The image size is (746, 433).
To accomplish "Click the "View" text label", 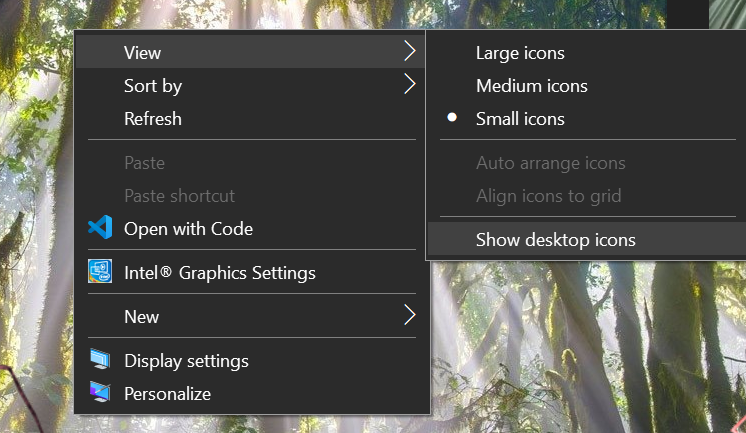I will [142, 53].
